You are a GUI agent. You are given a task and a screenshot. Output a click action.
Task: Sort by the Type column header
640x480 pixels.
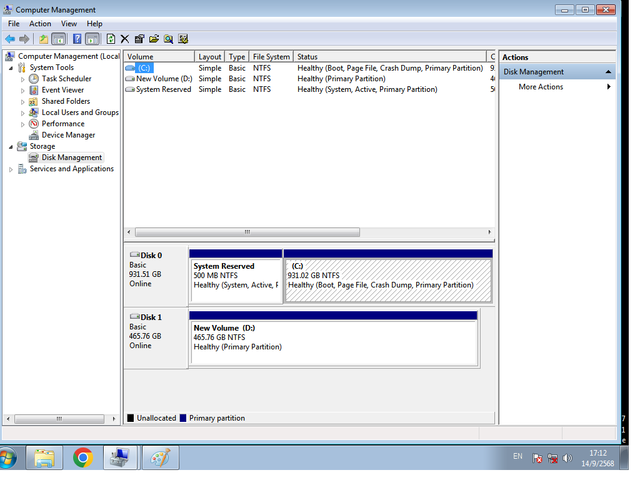237,57
